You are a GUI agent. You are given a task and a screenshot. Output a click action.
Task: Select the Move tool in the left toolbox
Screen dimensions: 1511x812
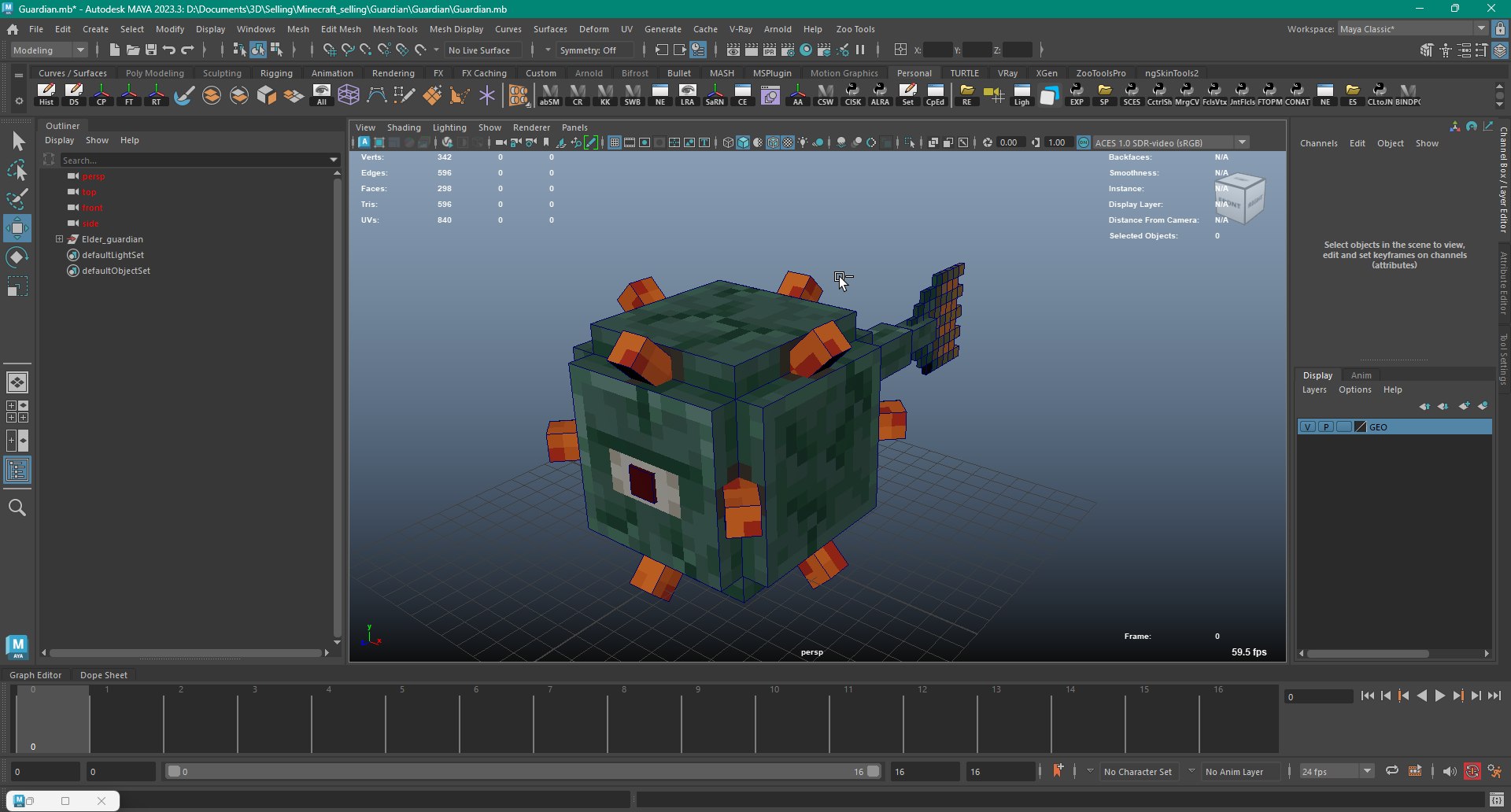click(x=17, y=228)
